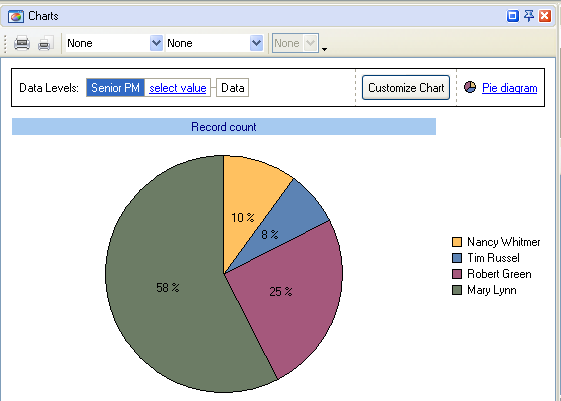561x401 pixels.
Task: Click Tim Russel blue legend swatch
Action: click(x=457, y=258)
